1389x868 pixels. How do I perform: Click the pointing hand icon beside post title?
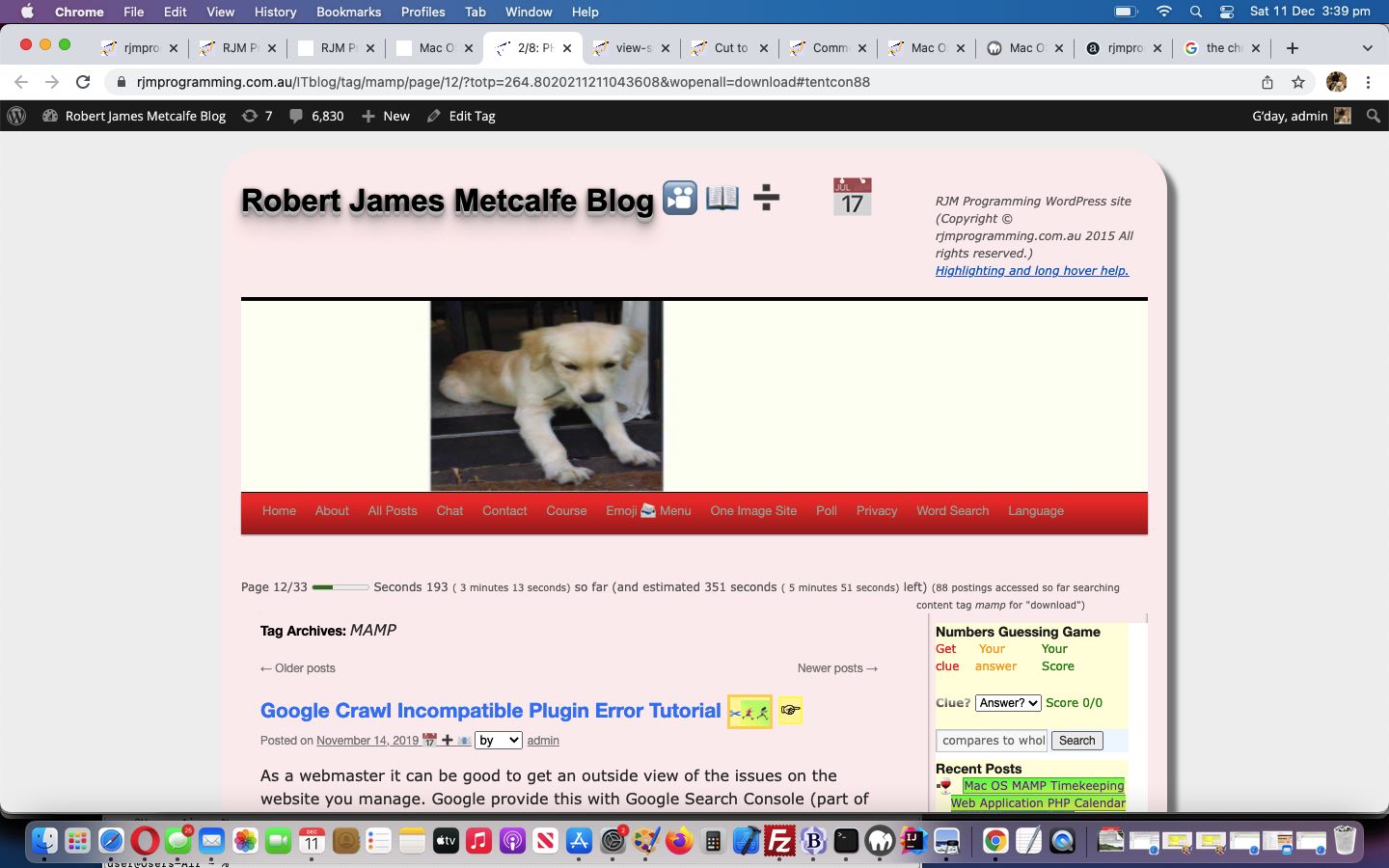click(790, 711)
